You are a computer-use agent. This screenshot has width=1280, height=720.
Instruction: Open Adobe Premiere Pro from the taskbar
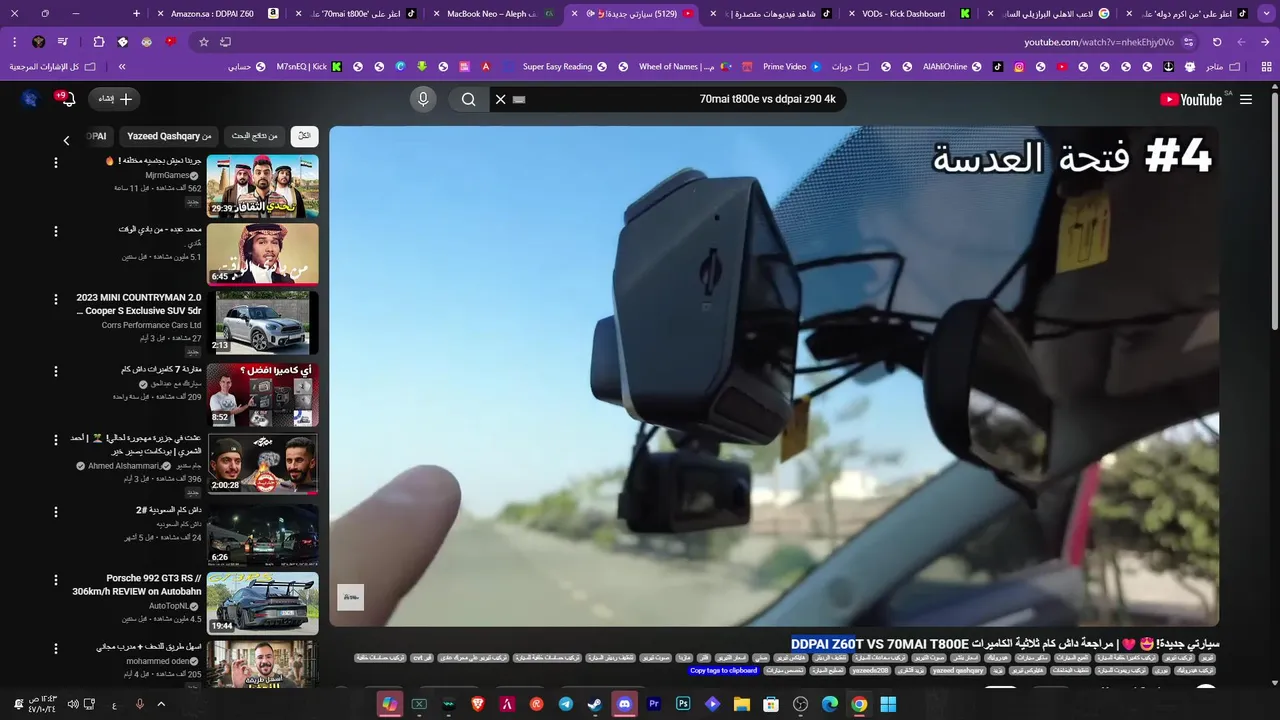(654, 704)
